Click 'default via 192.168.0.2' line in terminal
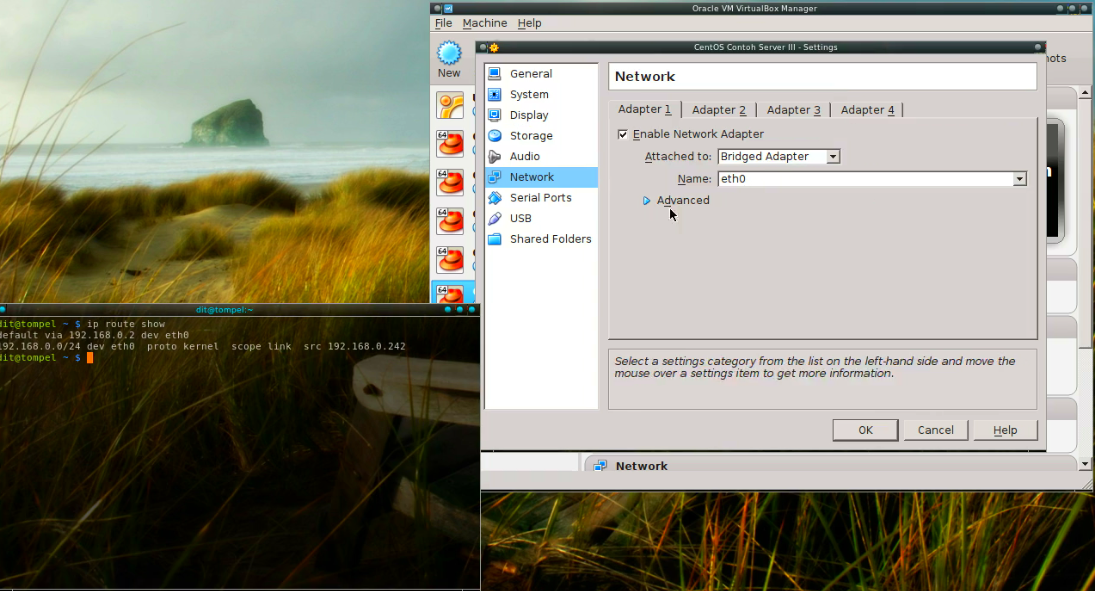The height and width of the screenshot is (591, 1095). pos(94,335)
